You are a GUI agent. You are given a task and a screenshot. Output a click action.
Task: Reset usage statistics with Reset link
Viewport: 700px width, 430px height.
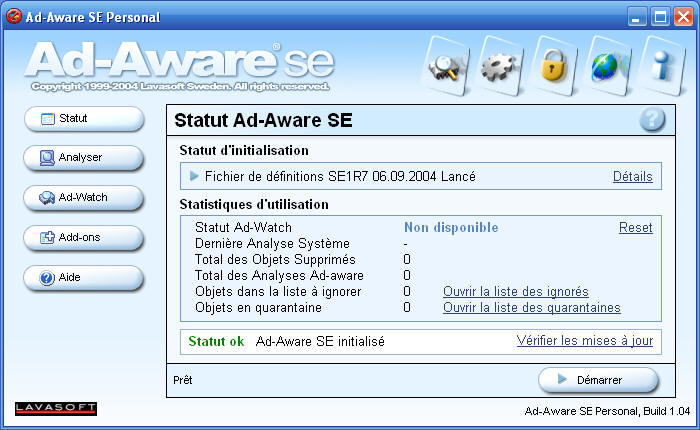pyautogui.click(x=635, y=228)
